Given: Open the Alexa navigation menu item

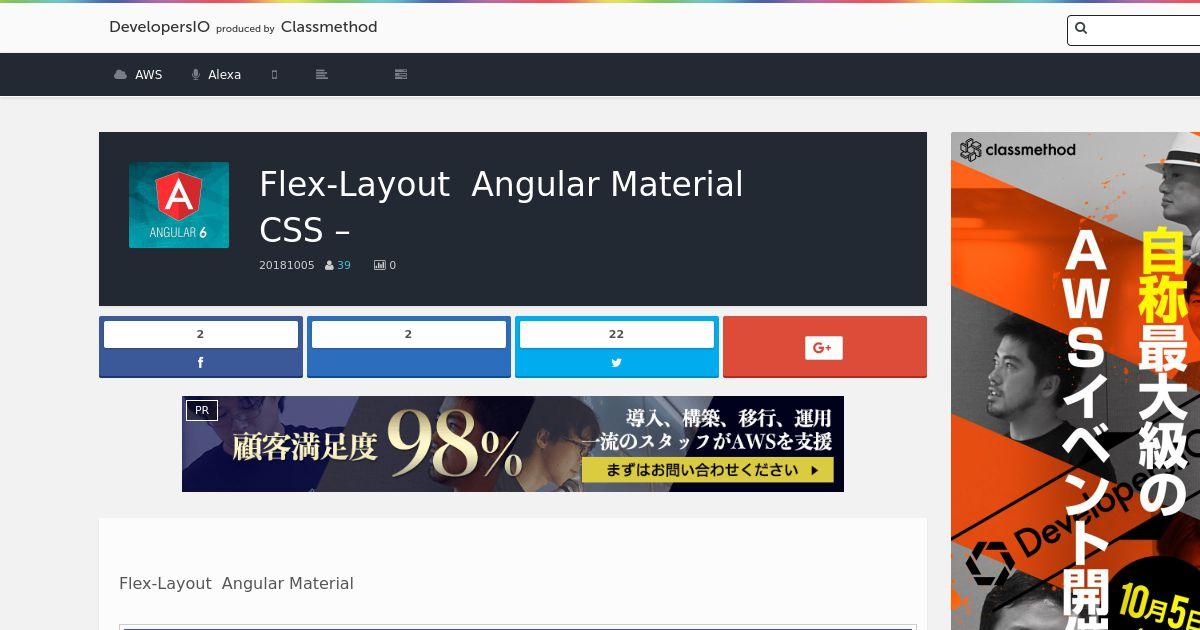Looking at the screenshot, I should point(216,74).
